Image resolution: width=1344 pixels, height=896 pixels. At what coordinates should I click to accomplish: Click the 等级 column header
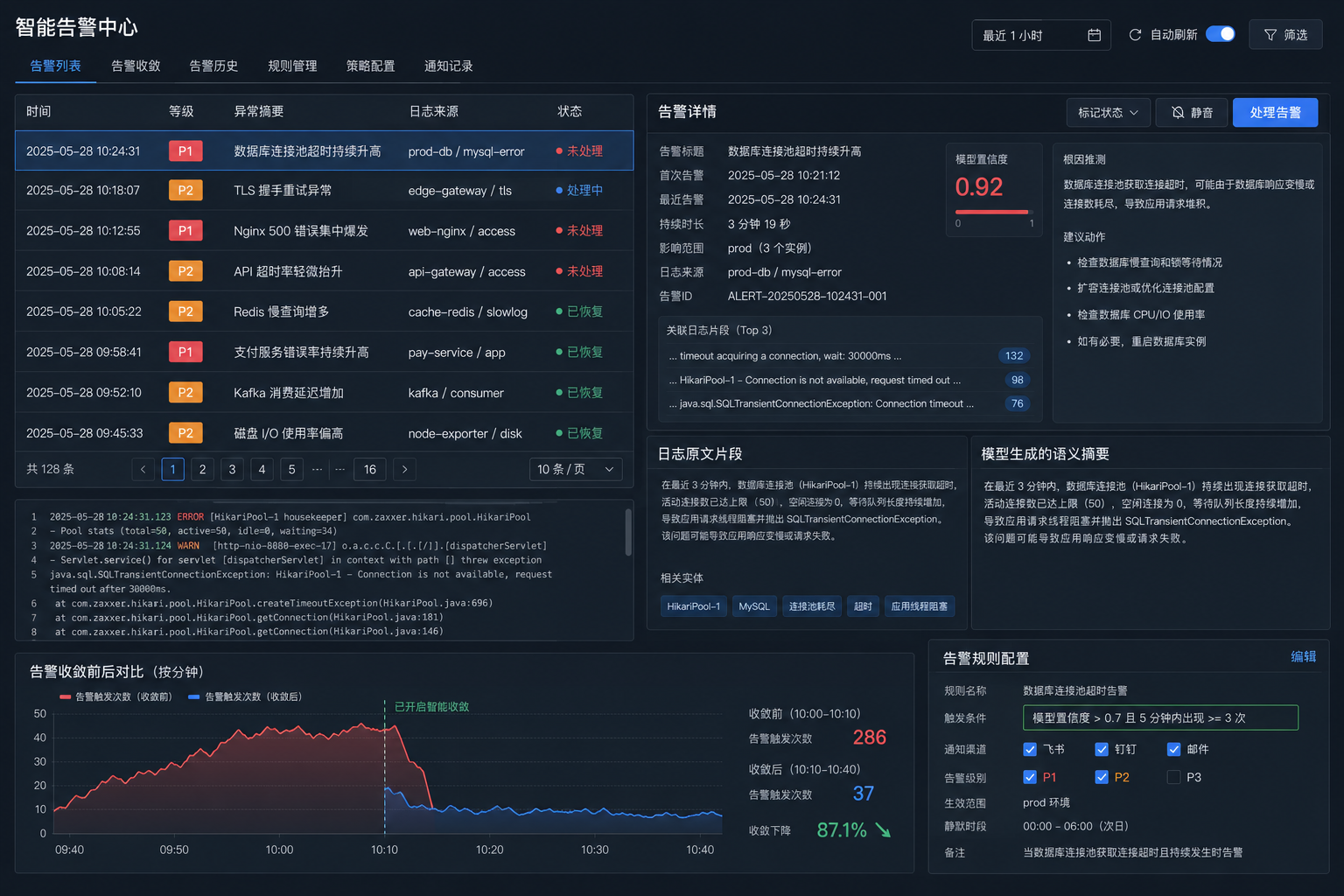(x=181, y=112)
